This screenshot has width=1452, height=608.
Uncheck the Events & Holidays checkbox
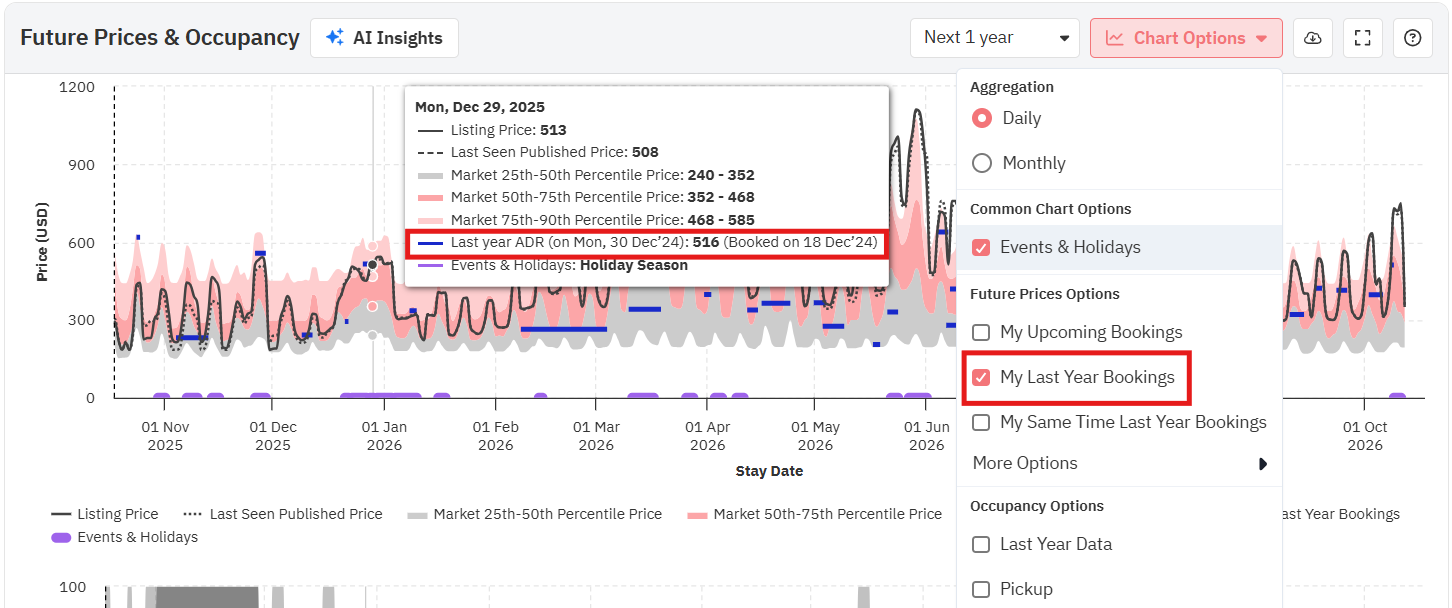pos(981,247)
